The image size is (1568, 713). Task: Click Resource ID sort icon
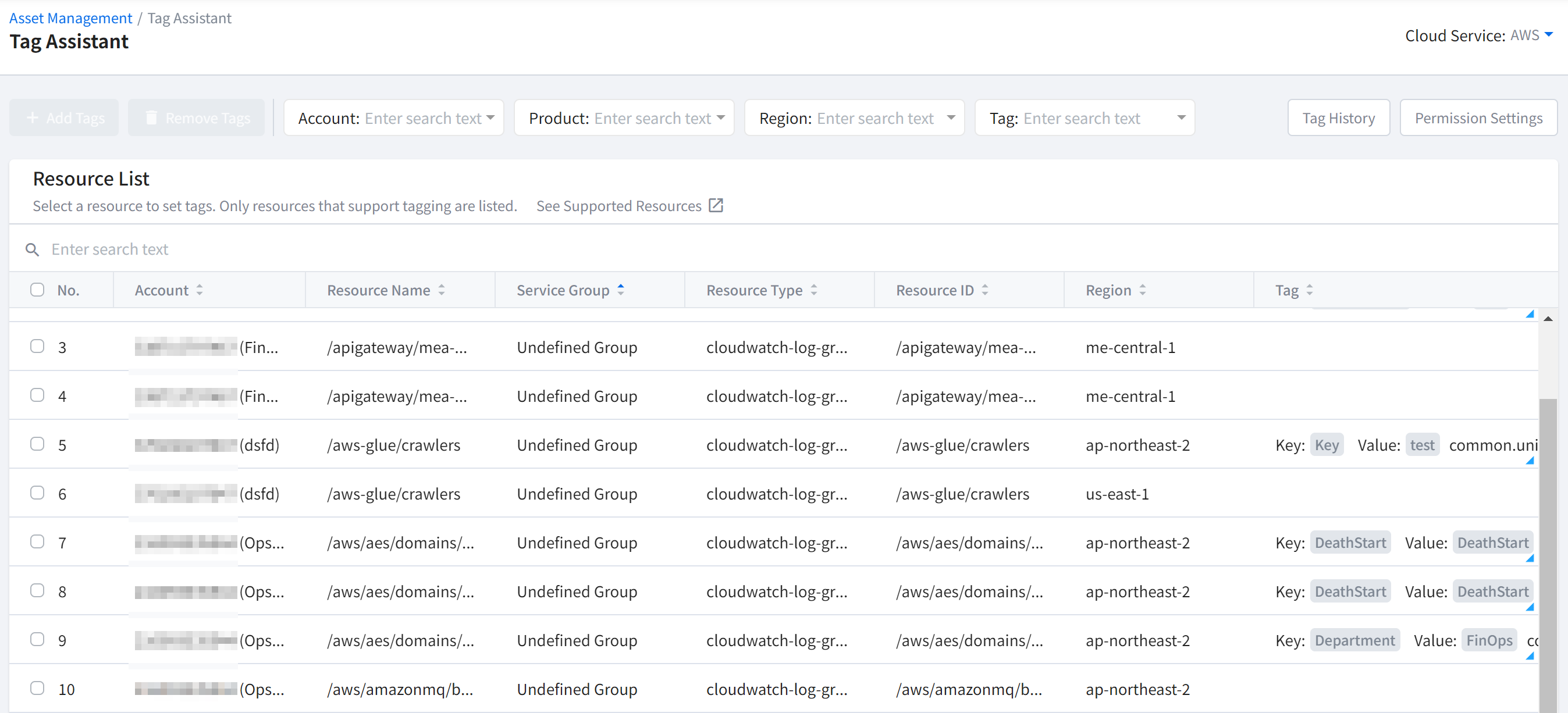[985, 290]
